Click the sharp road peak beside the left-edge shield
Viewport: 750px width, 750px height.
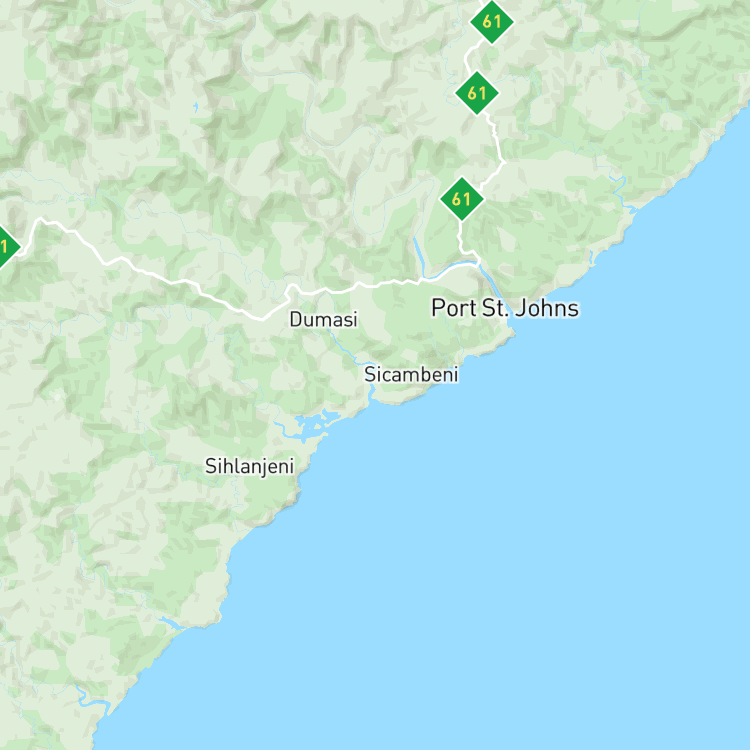[40, 220]
